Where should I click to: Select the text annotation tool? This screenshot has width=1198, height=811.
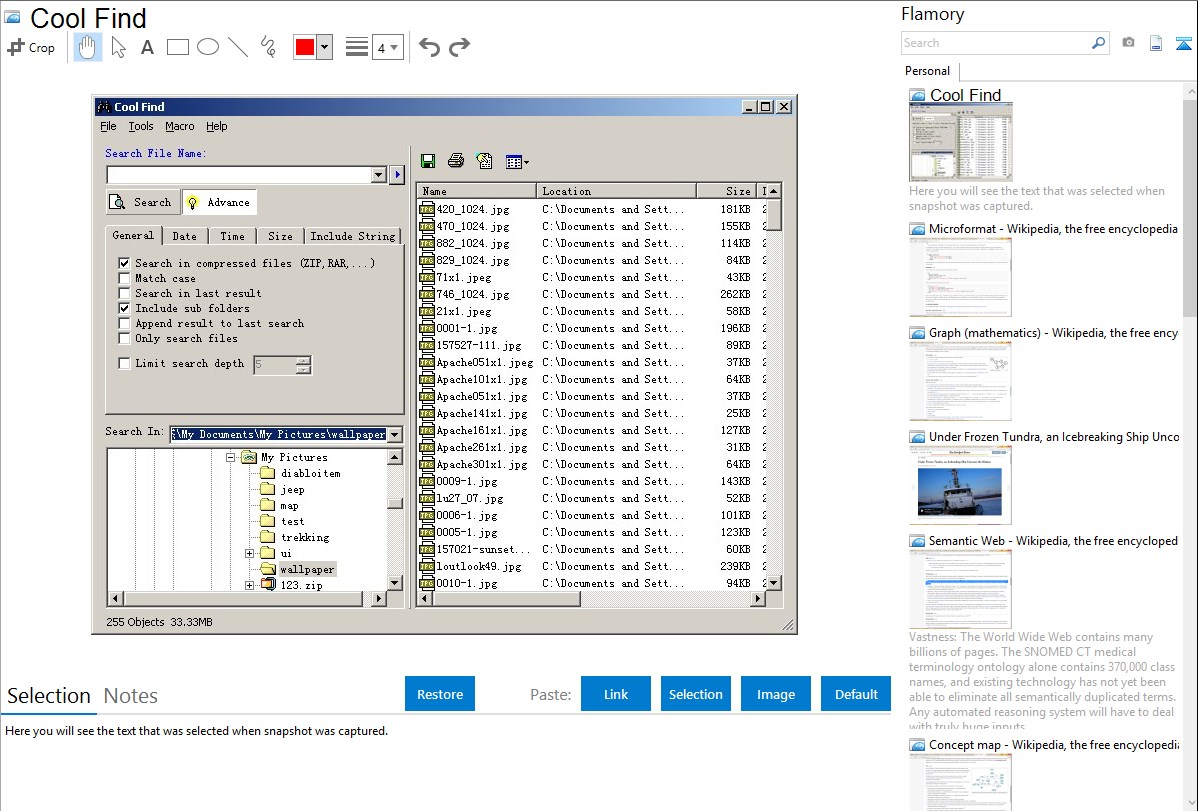click(147, 47)
